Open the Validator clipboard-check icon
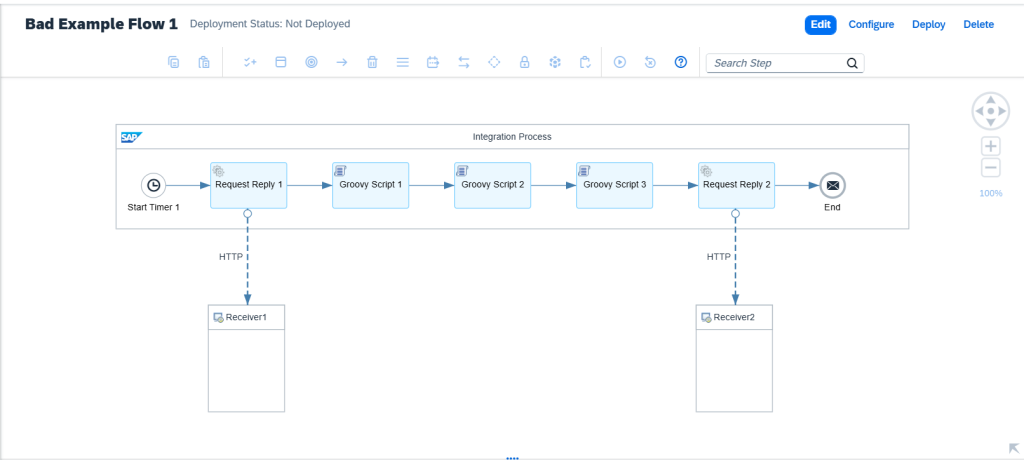Image resolution: width=1024 pixels, height=460 pixels. (x=585, y=63)
